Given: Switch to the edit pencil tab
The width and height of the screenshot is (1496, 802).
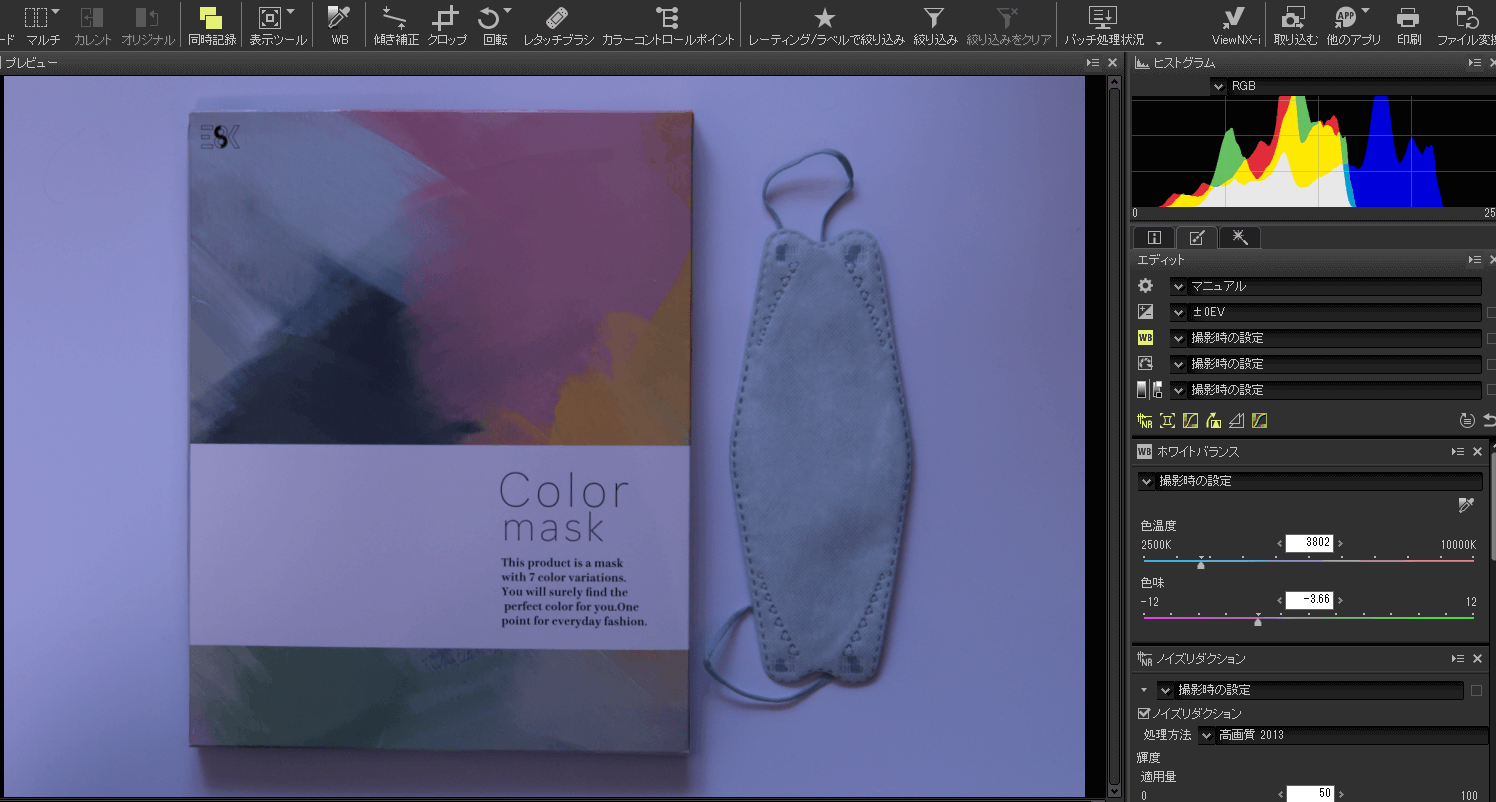Looking at the screenshot, I should [1197, 238].
